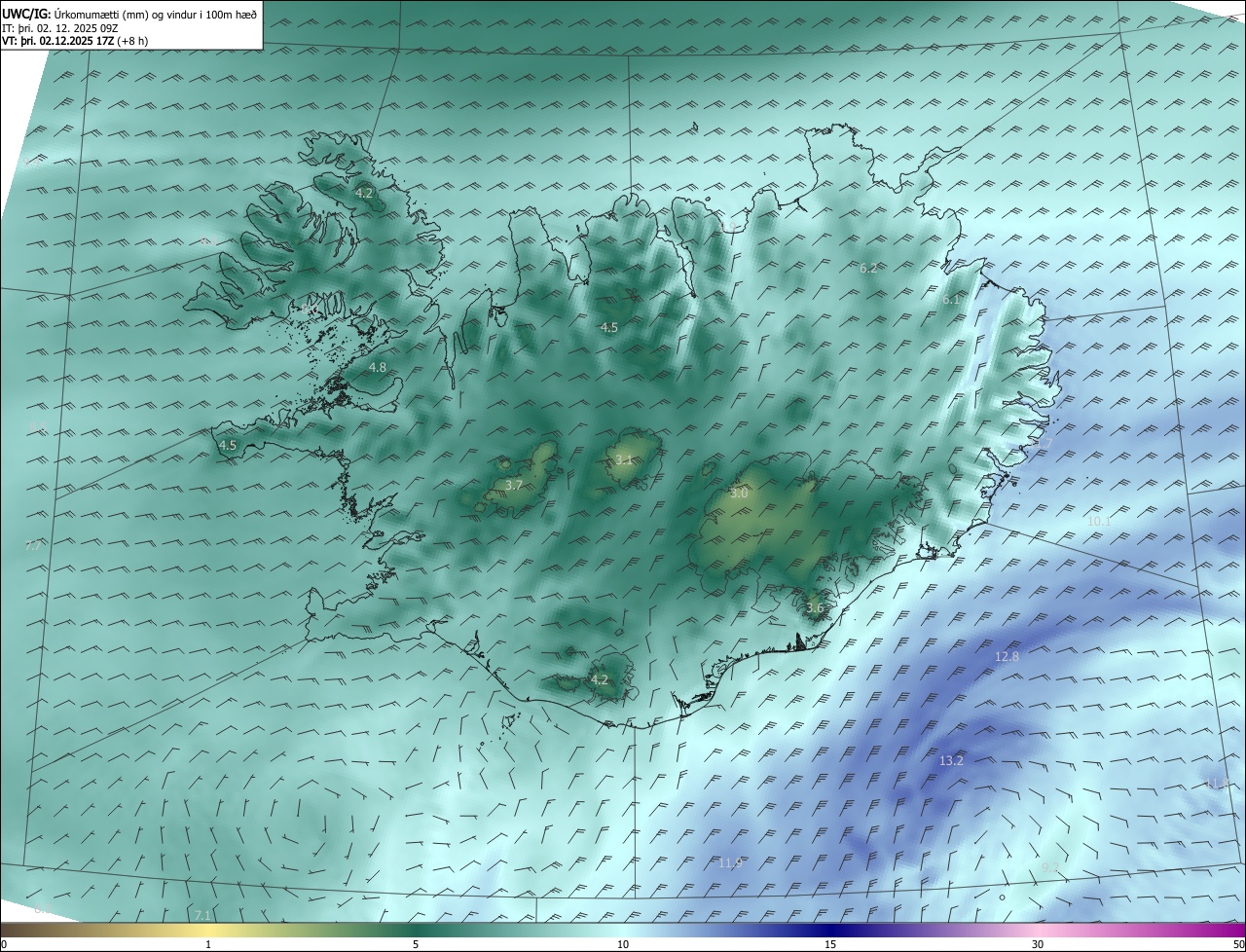Click the 7.1 value label above the color scale
This screenshot has width=1246, height=952.
click(202, 915)
